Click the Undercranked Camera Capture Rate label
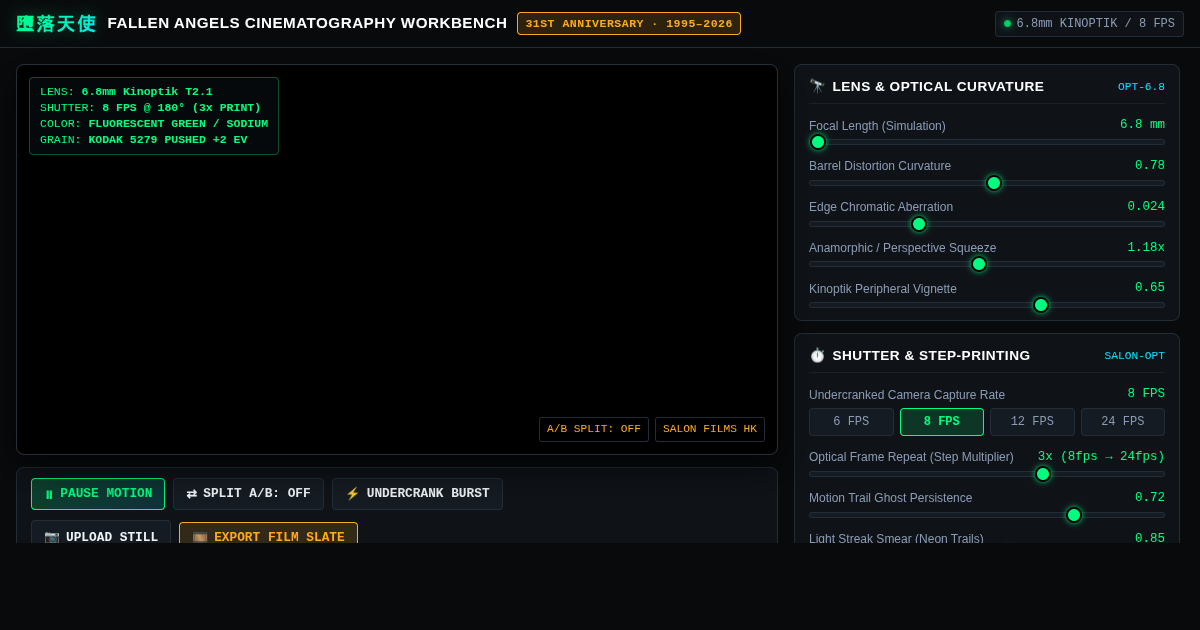Screen dimensions: 1200x630 [907, 395]
